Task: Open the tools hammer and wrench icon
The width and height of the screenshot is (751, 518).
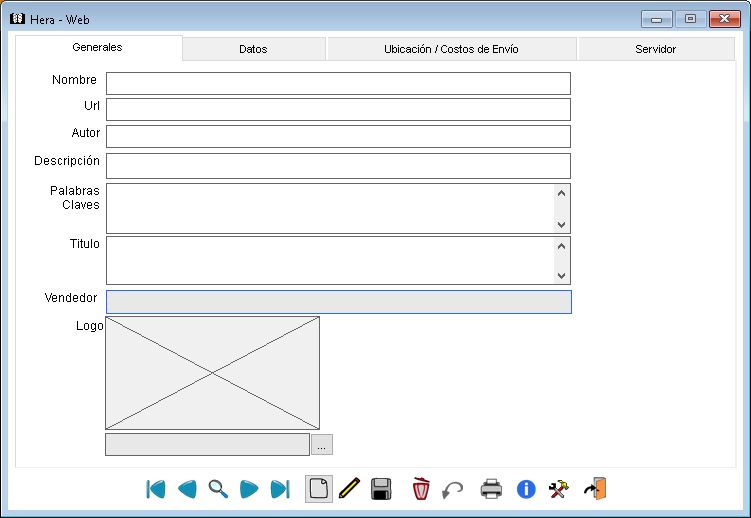Action: tap(559, 489)
